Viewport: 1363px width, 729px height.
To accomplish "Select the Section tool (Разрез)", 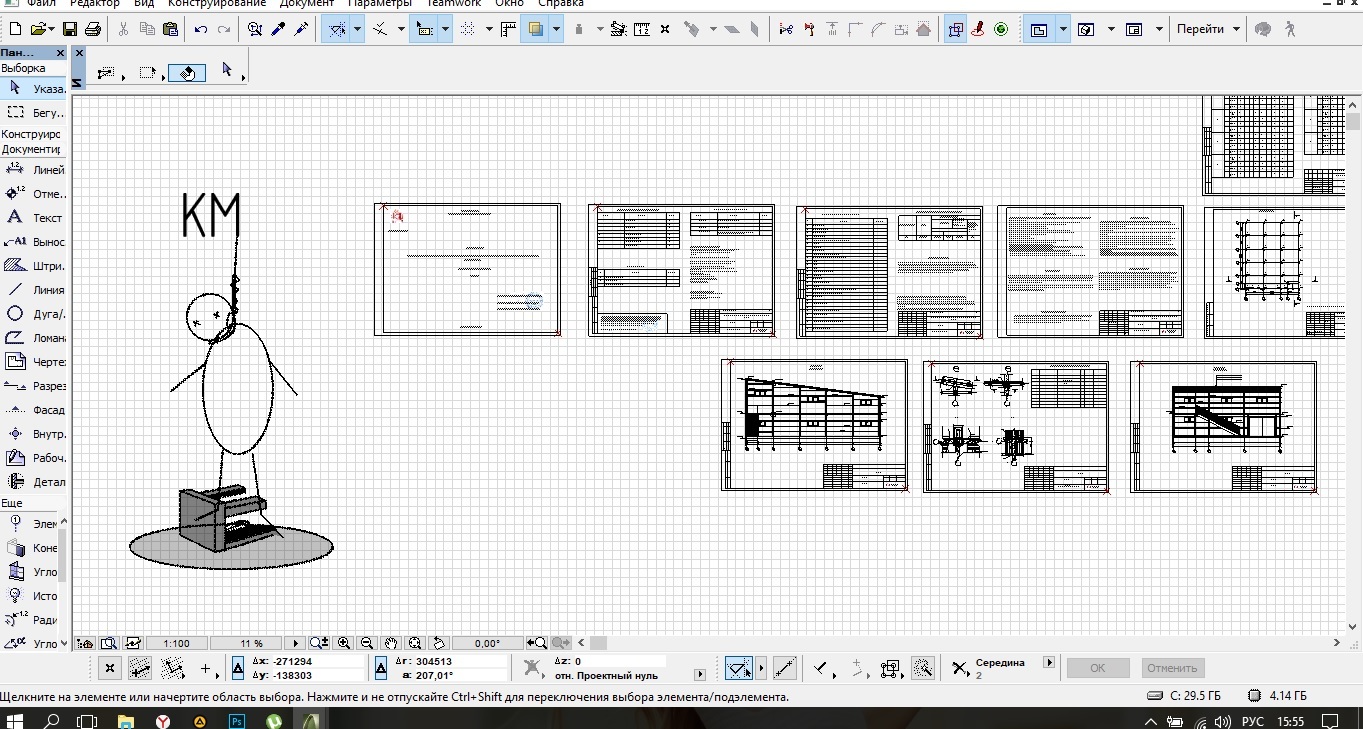I will (33, 386).
